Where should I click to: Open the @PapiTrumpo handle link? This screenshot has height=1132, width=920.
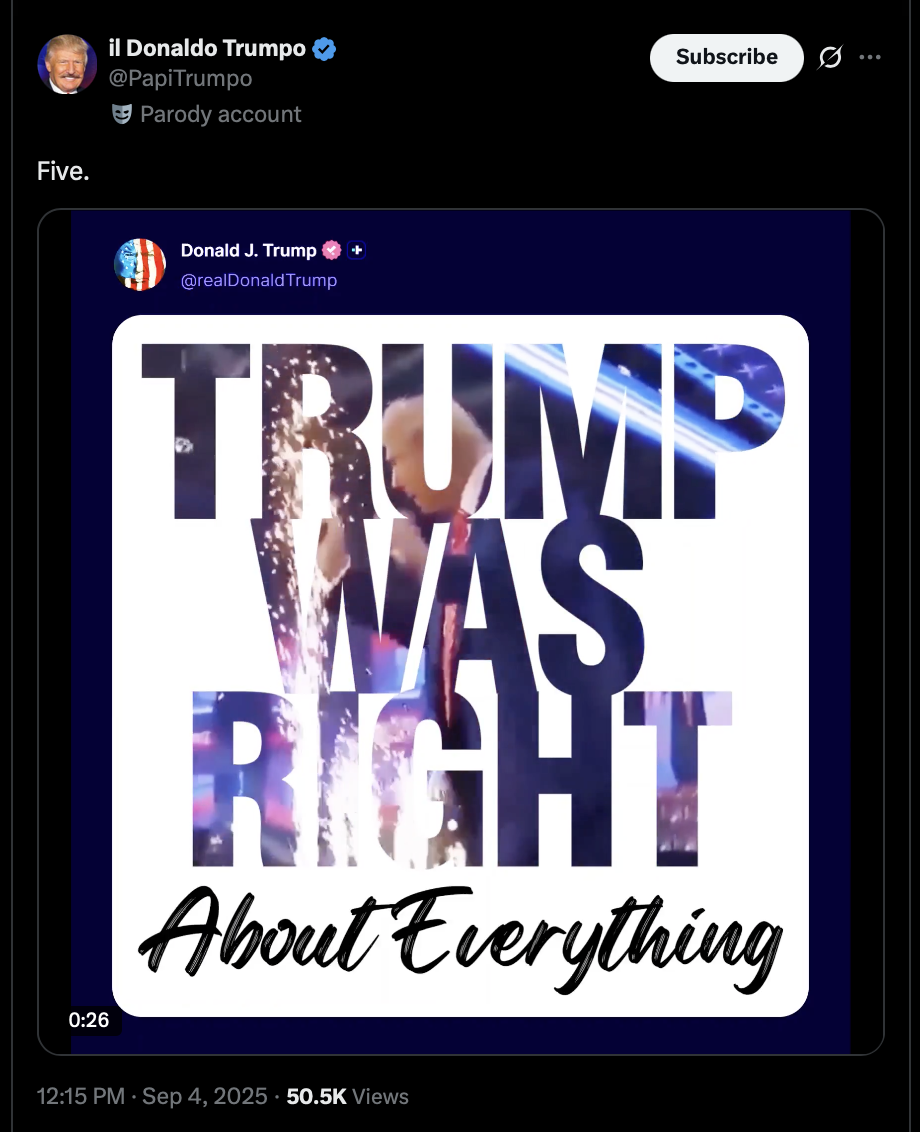[x=181, y=78]
